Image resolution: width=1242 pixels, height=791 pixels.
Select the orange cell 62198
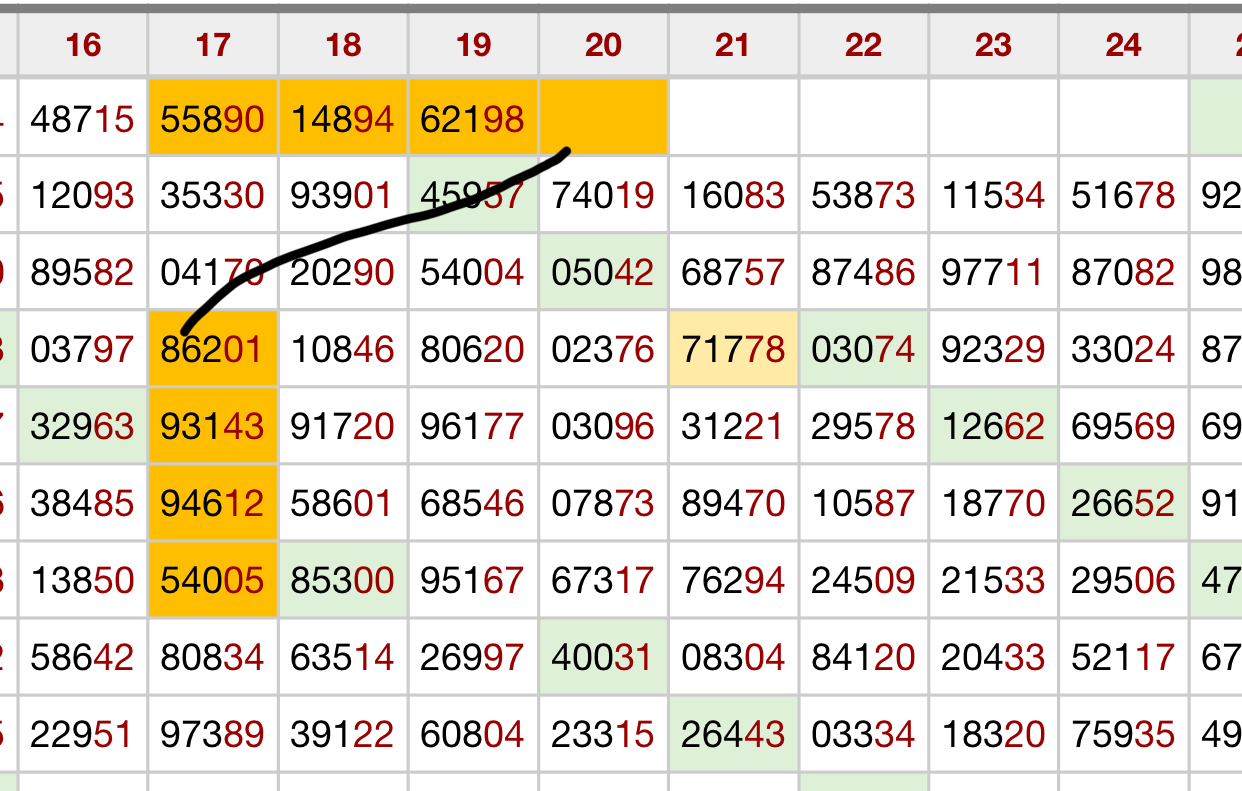[x=473, y=119]
